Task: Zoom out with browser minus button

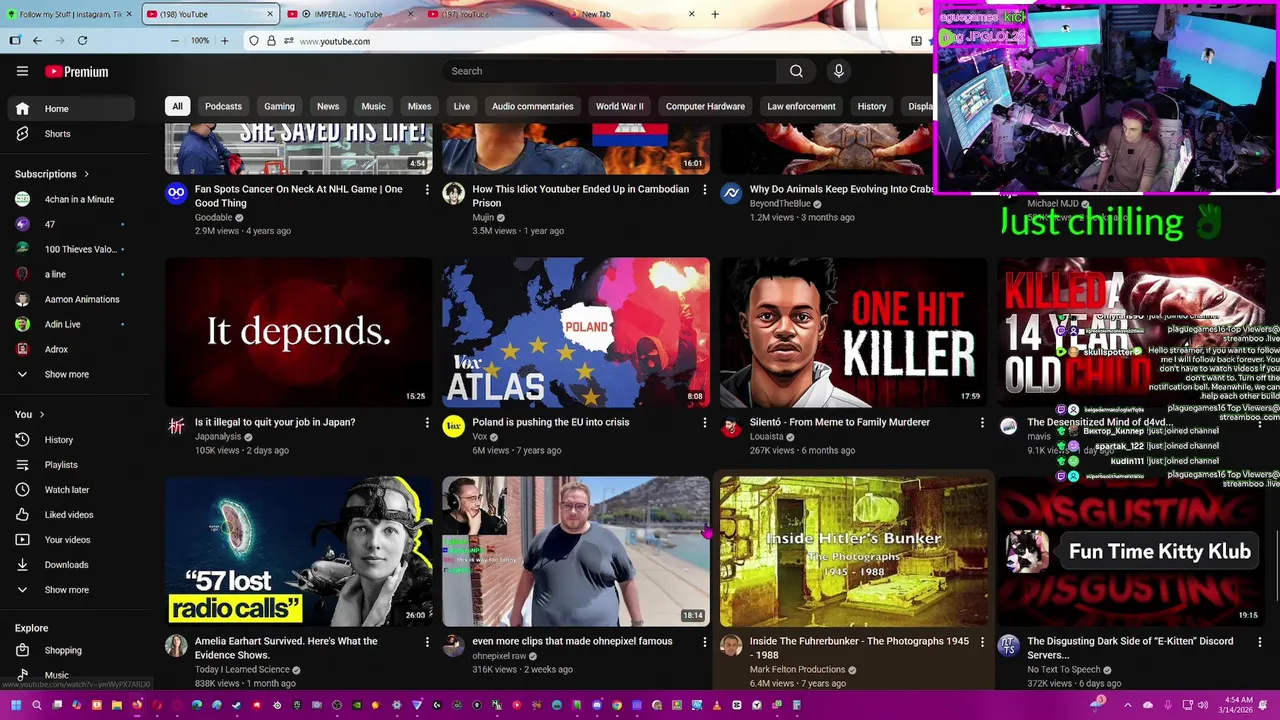Action: pos(174,41)
